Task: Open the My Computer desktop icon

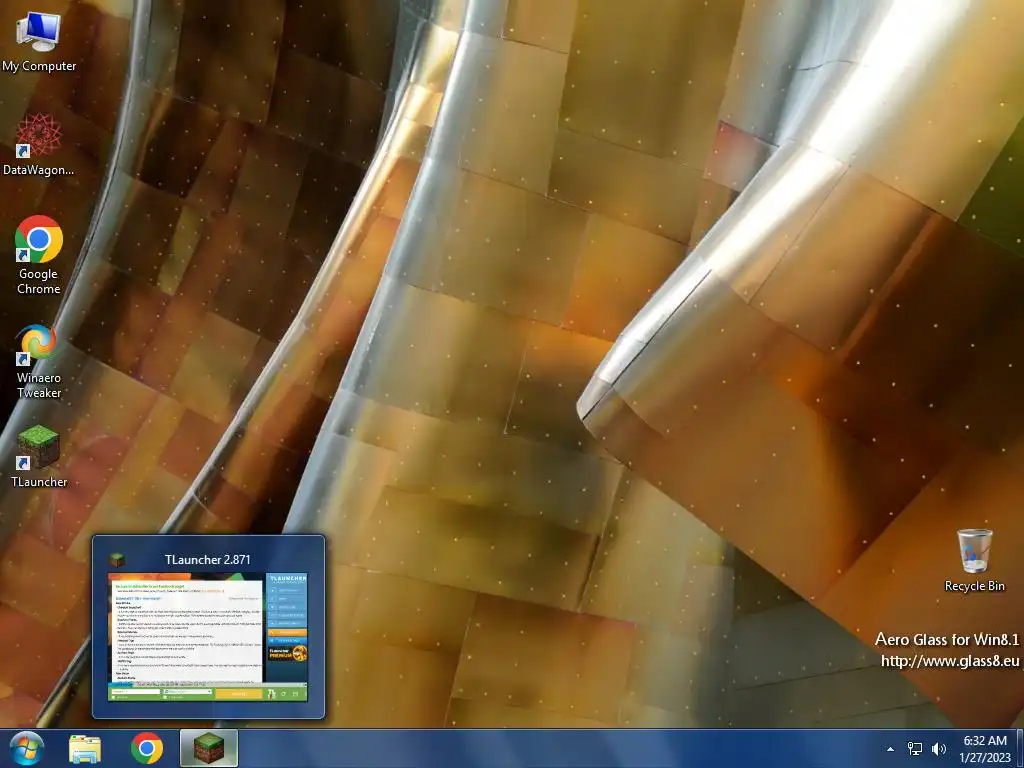Action: click(39, 41)
